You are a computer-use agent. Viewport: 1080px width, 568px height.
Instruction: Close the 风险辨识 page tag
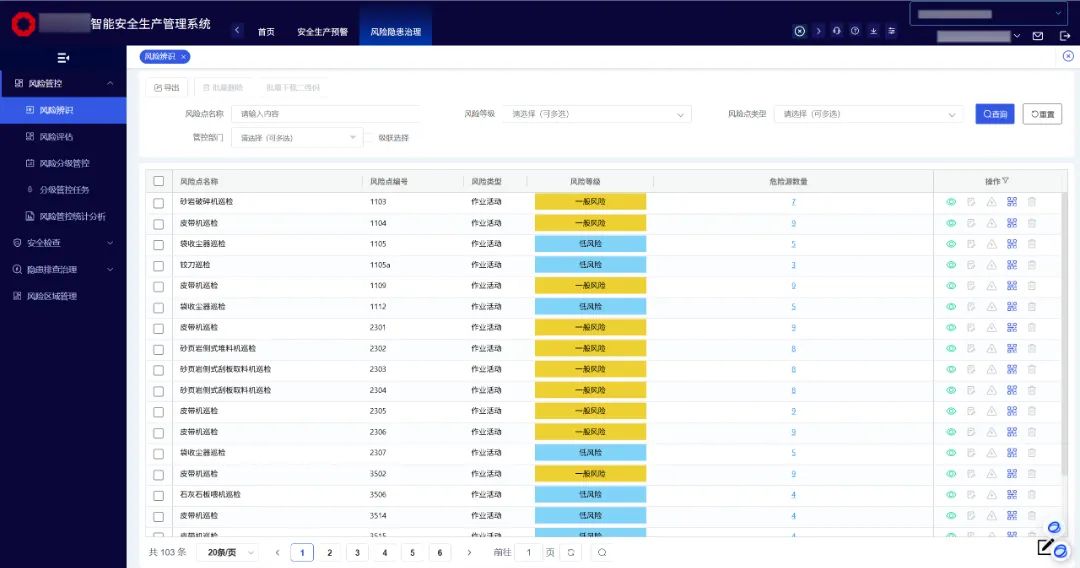tap(183, 57)
